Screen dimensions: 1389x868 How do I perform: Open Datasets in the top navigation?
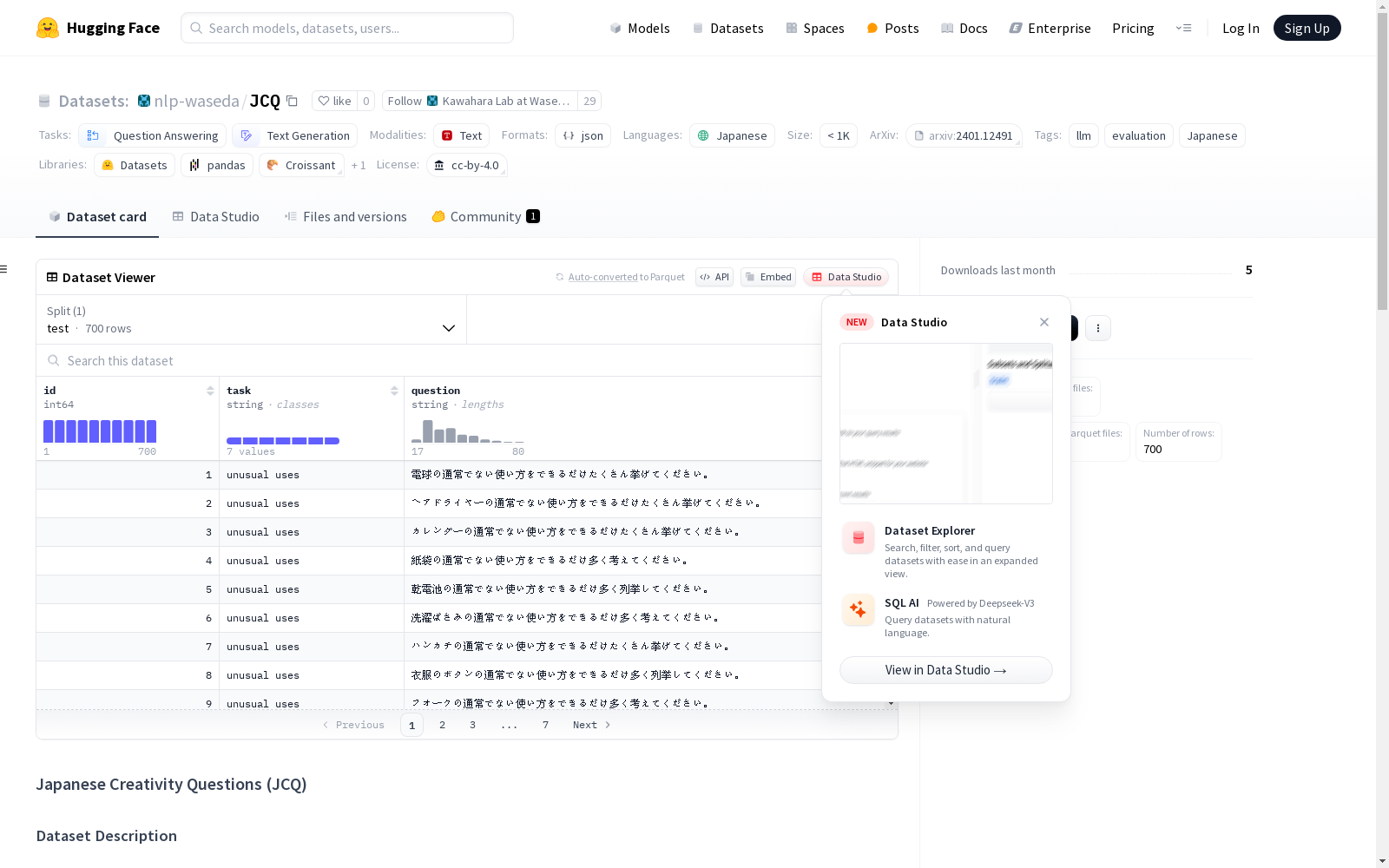727,28
